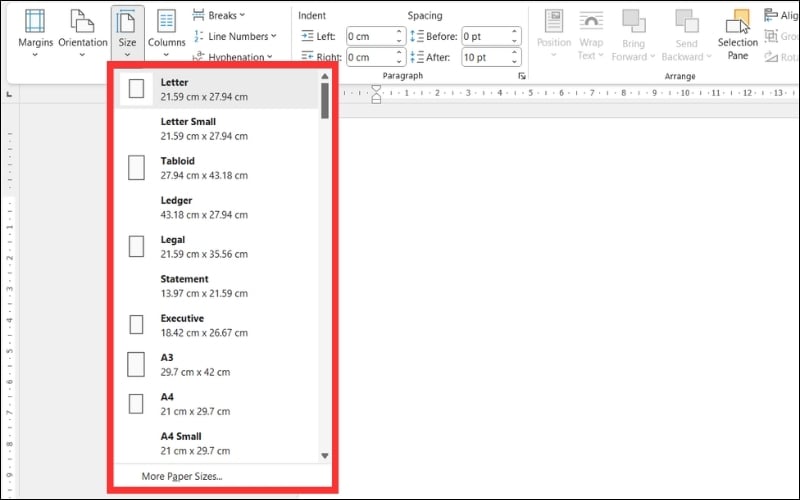
Task: Click the Size button in ribbon
Action: (127, 34)
